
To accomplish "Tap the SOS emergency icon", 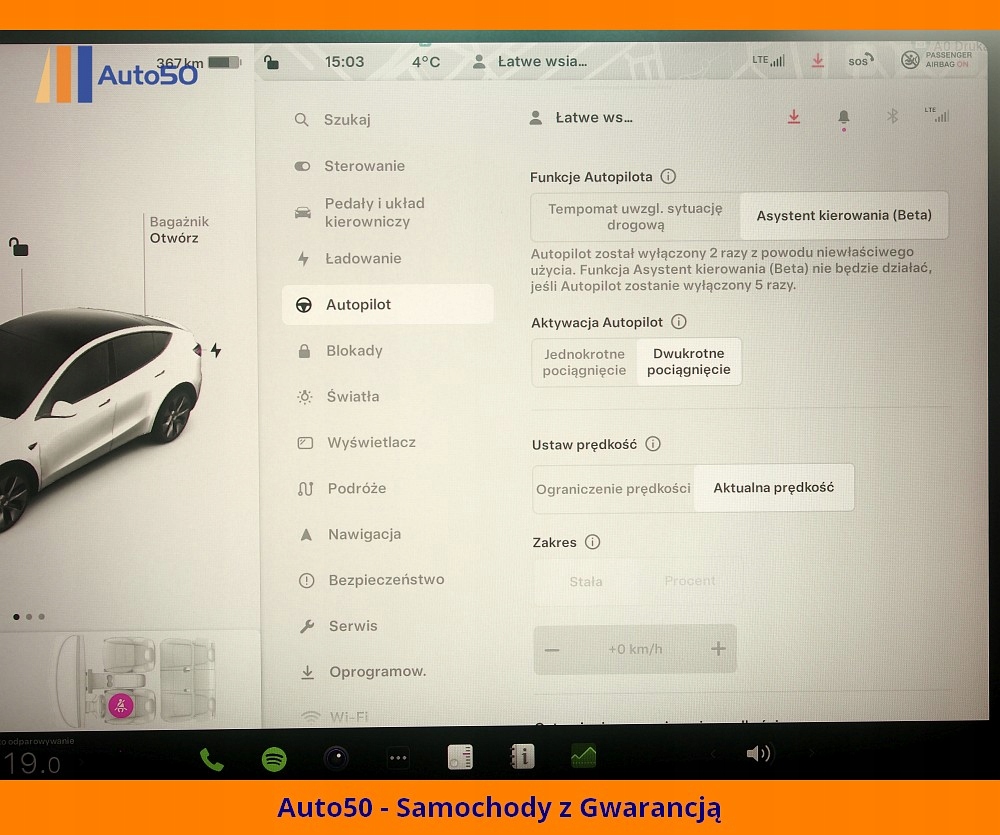I will (860, 61).
